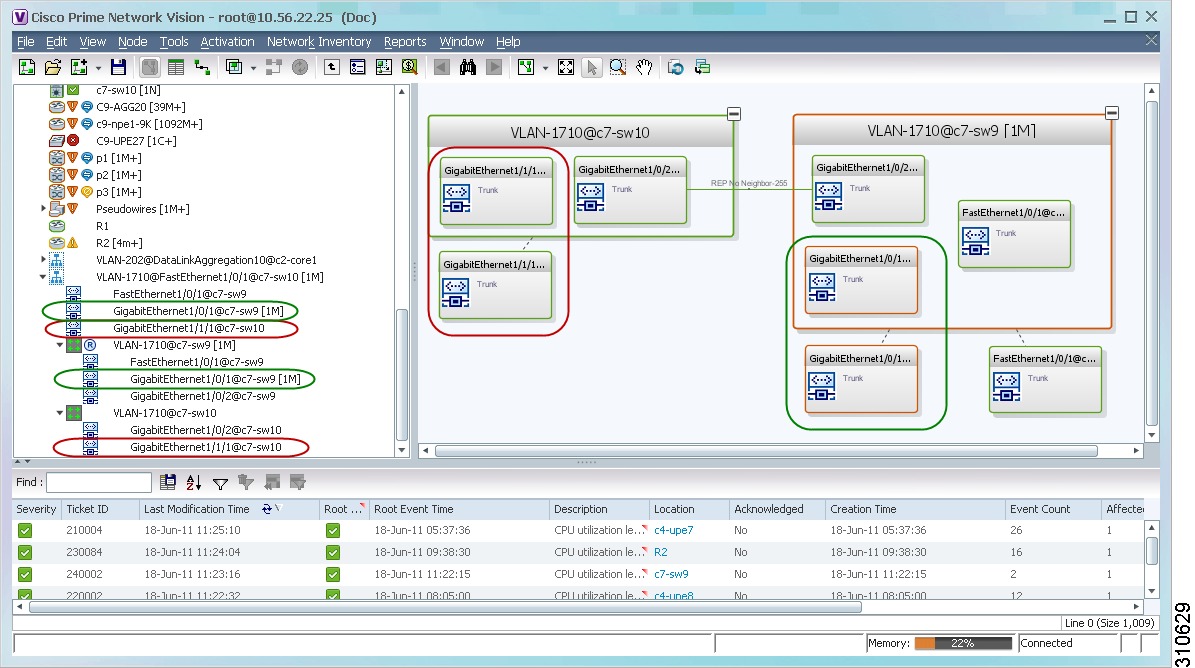Click the binoculars Find icon
Screen dimensions: 1195x668
coord(468,68)
